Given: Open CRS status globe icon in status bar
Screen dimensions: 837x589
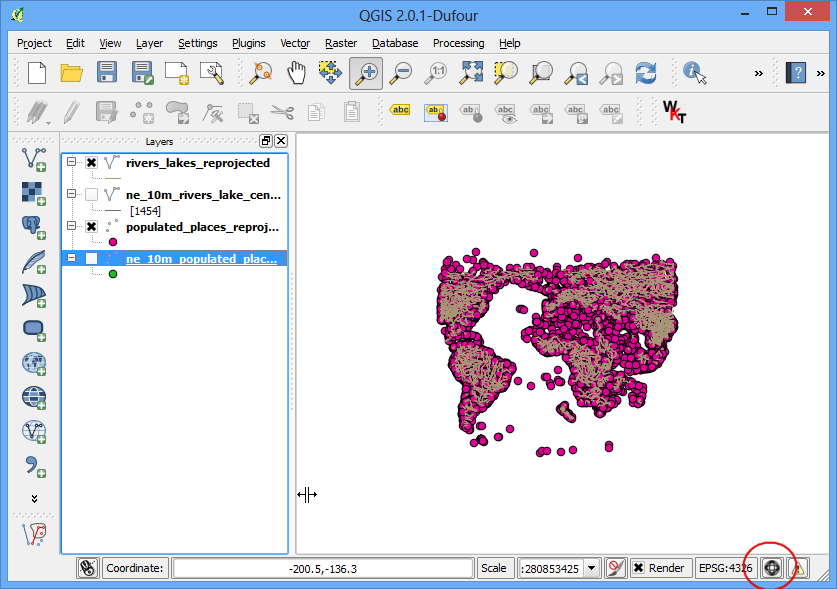Looking at the screenshot, I should click(x=772, y=568).
